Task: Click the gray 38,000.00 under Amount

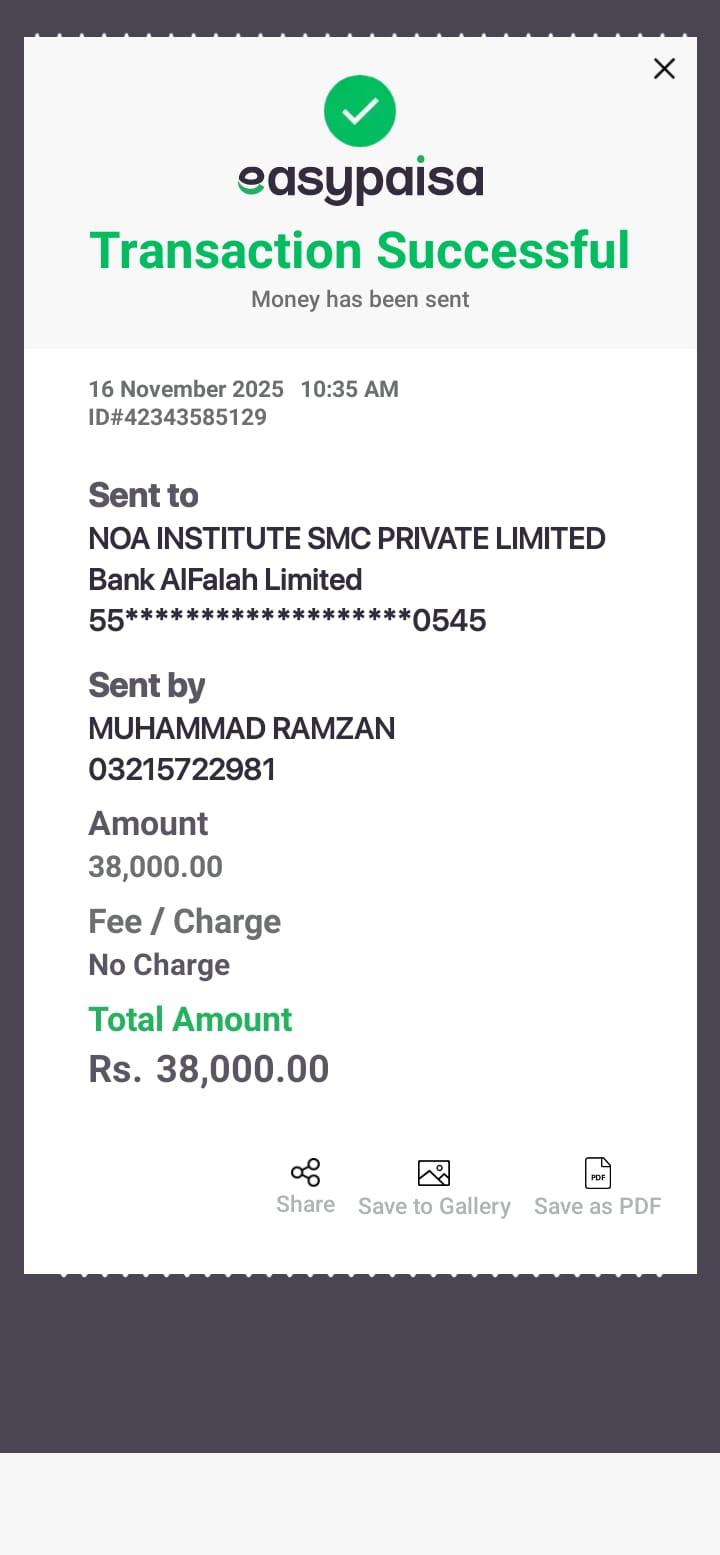Action: coord(155,866)
